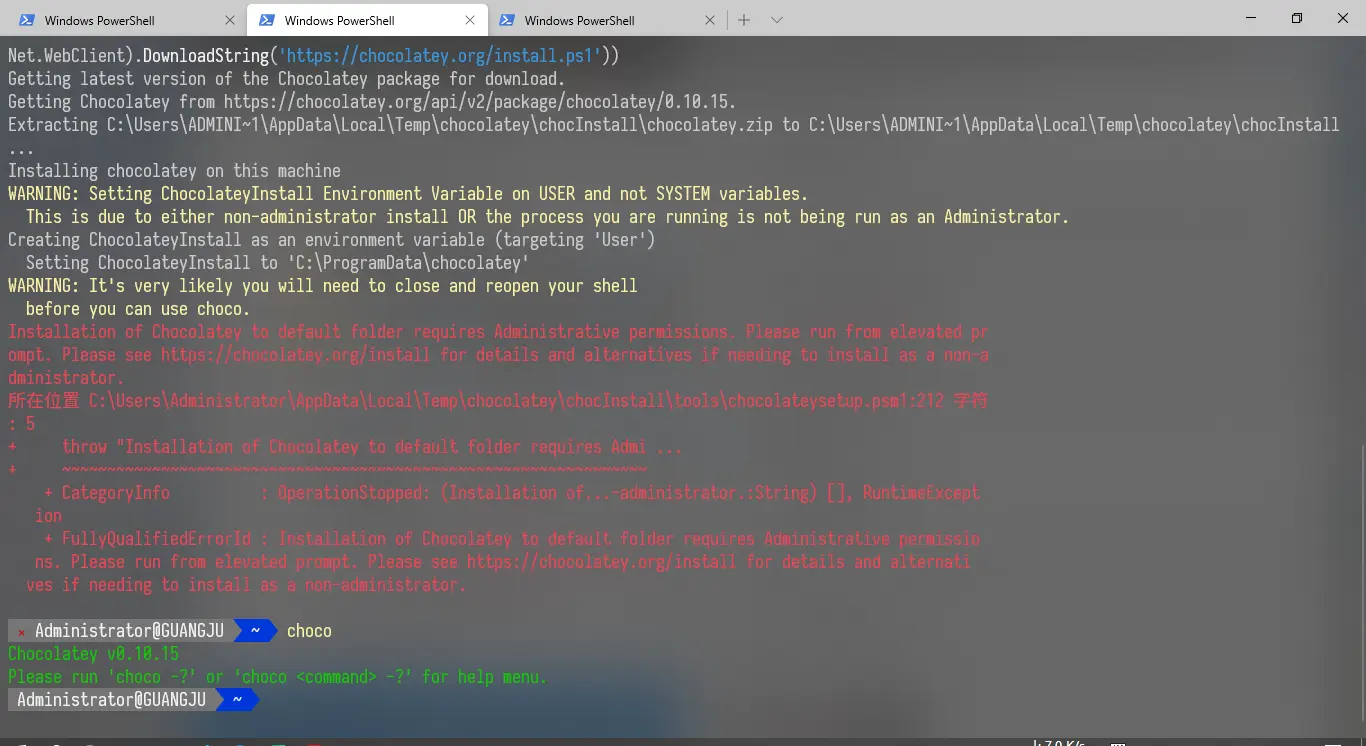Image resolution: width=1366 pixels, height=746 pixels.
Task: Click the blue '~' path segment of the last prompt
Action: pyautogui.click(x=237, y=699)
